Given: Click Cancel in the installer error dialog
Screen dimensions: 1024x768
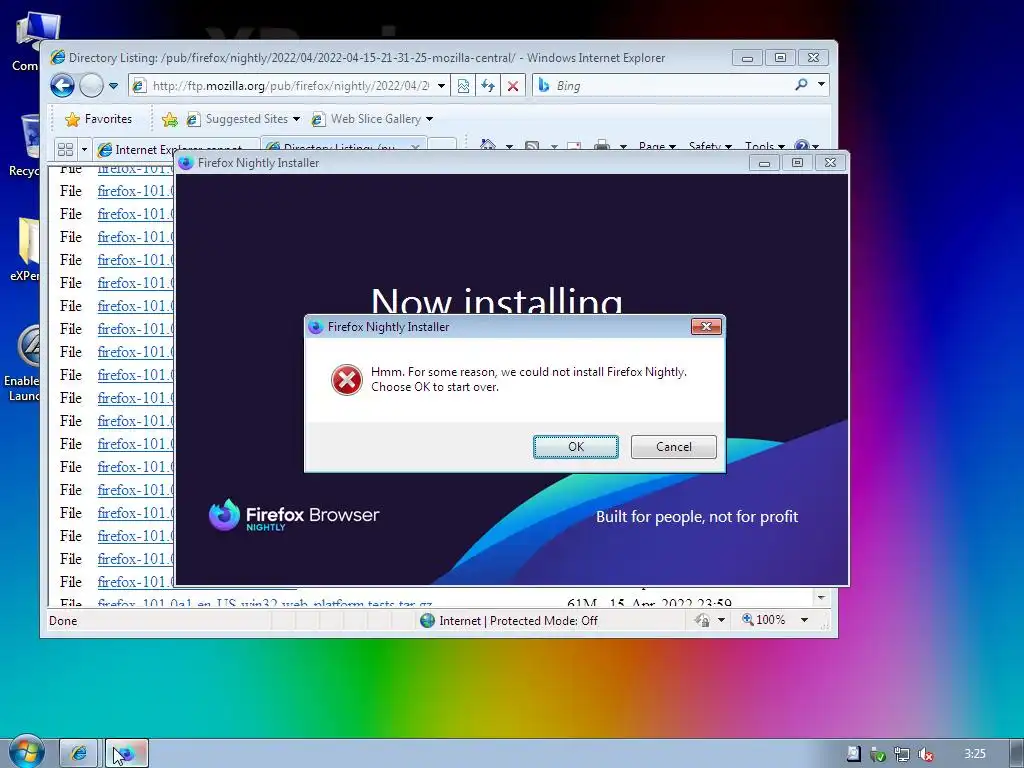Looking at the screenshot, I should click(673, 447).
